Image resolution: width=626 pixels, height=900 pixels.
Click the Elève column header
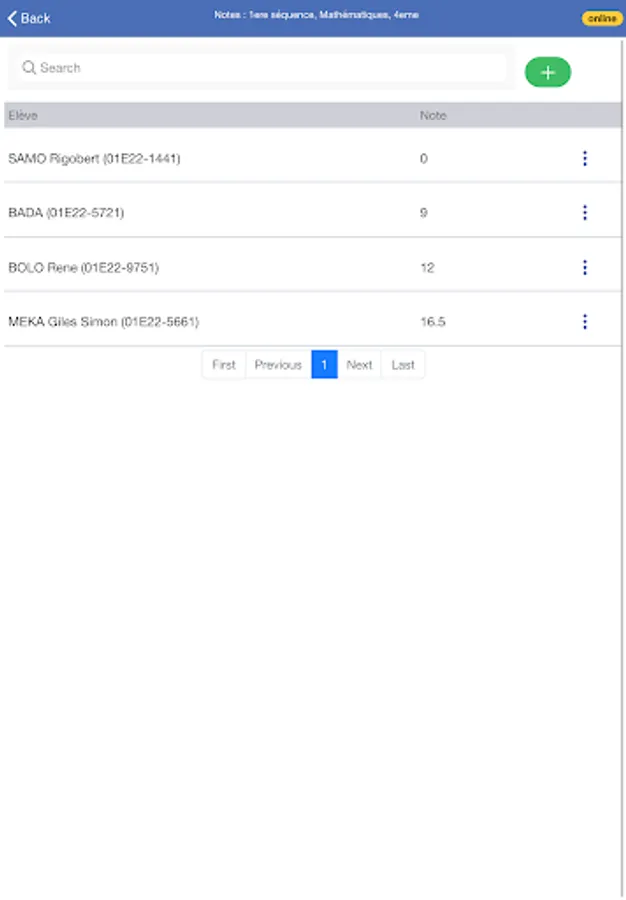[x=23, y=116]
